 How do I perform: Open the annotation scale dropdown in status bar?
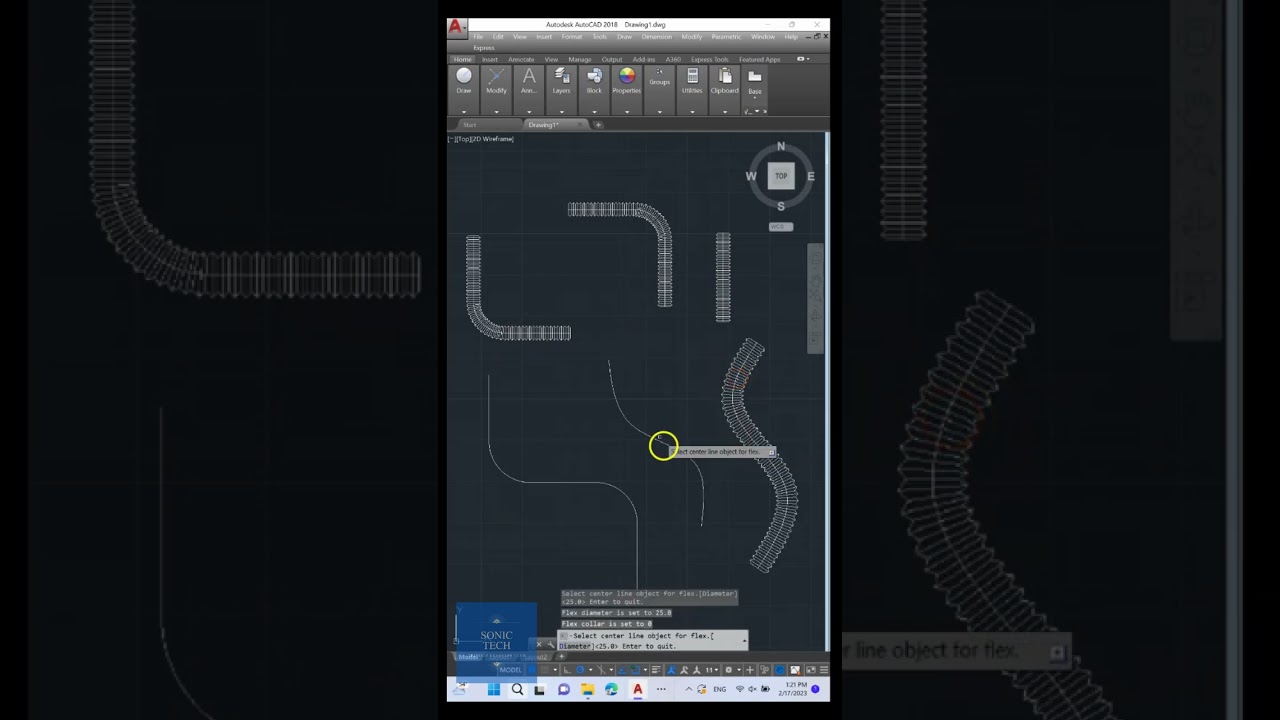point(711,670)
